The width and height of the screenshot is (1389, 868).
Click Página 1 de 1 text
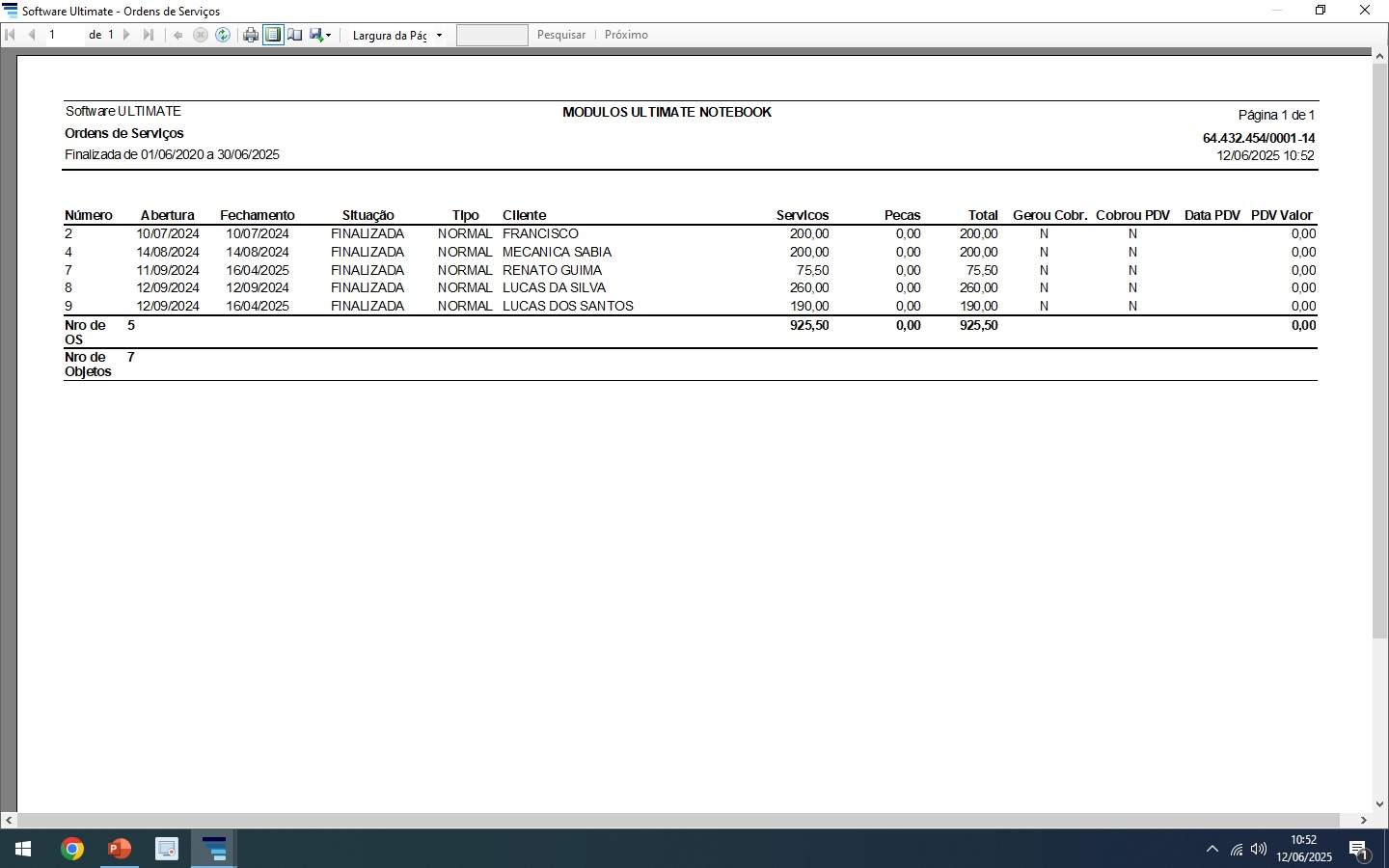point(1276,115)
